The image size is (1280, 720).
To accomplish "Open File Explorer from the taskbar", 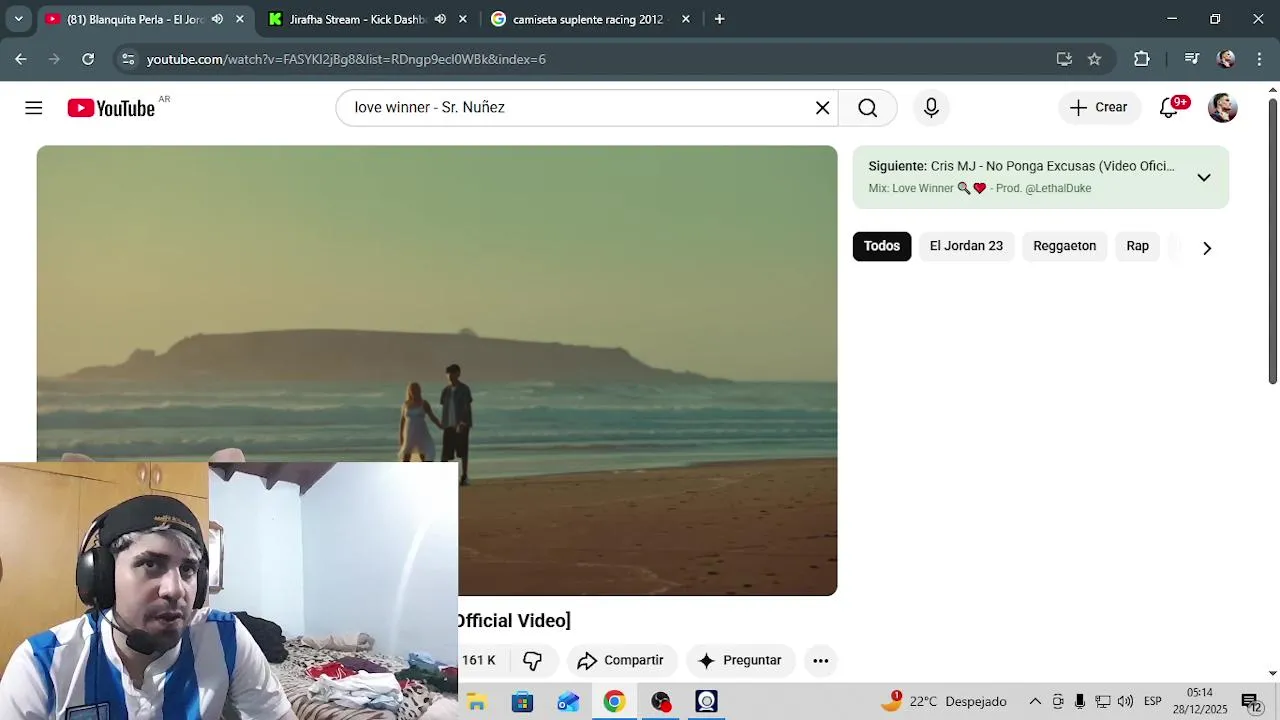I will tap(476, 701).
